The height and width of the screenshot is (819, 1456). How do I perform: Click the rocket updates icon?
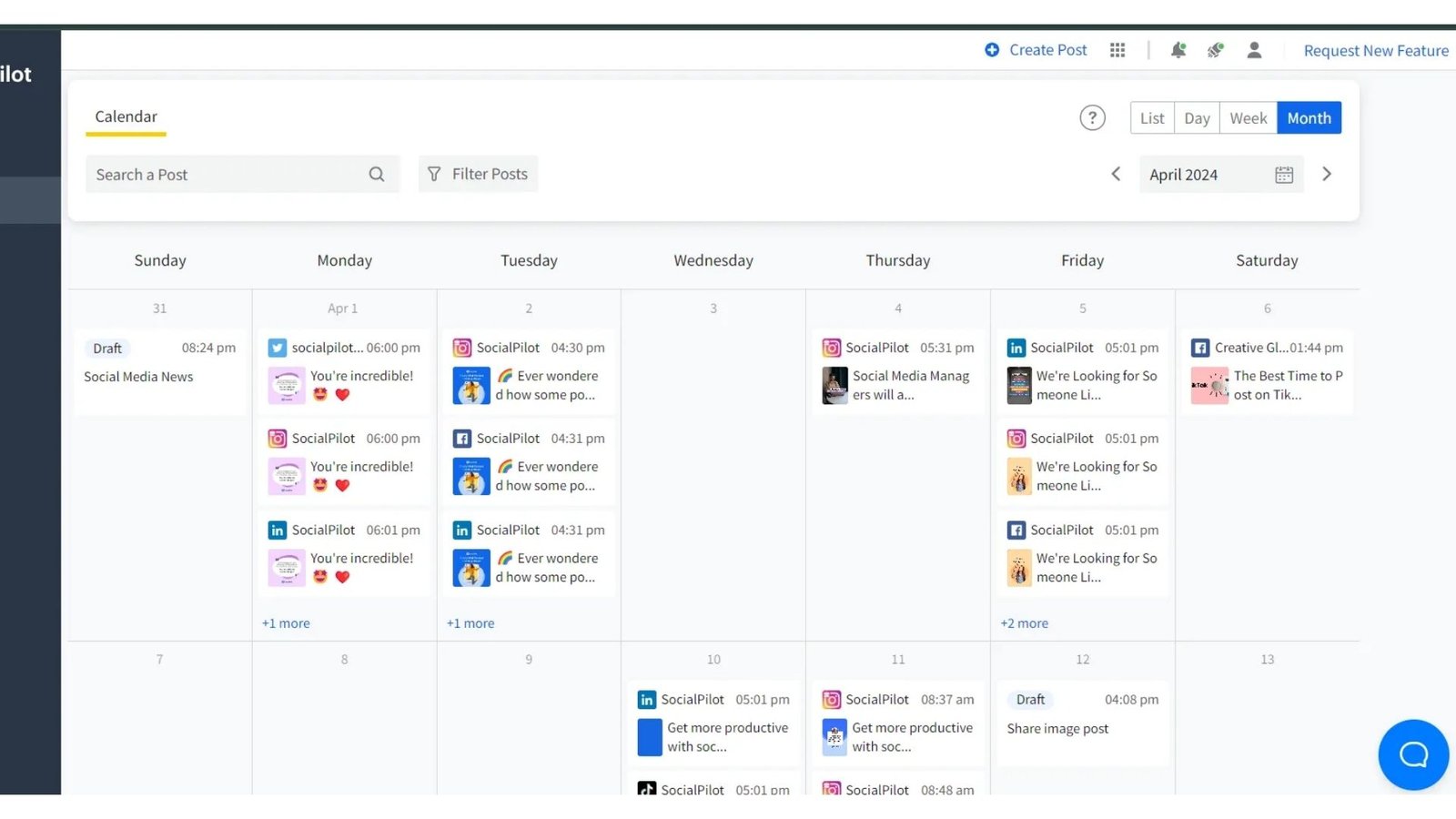[x=1216, y=50]
